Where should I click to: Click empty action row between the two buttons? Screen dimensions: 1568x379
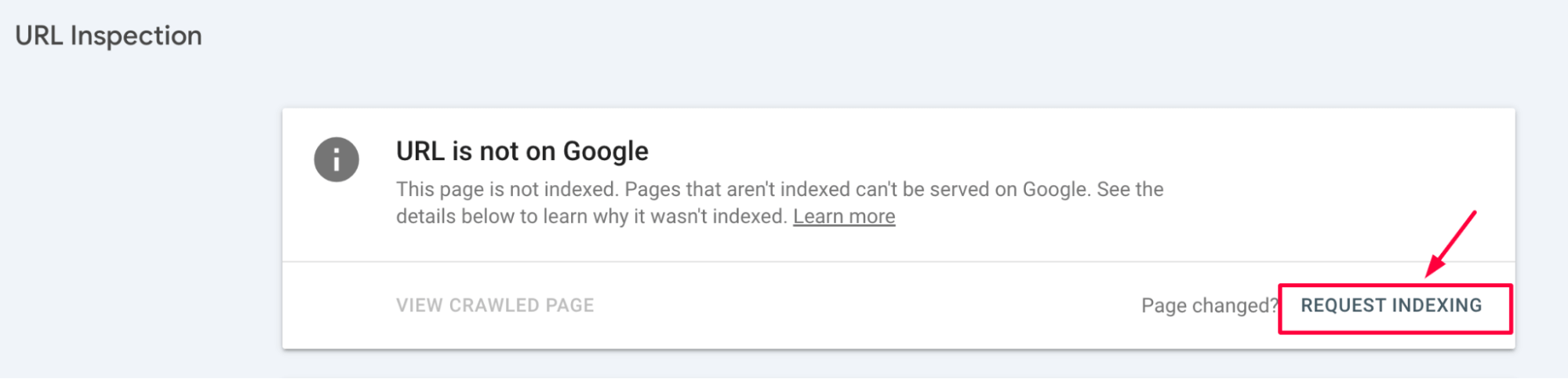[x=863, y=305]
